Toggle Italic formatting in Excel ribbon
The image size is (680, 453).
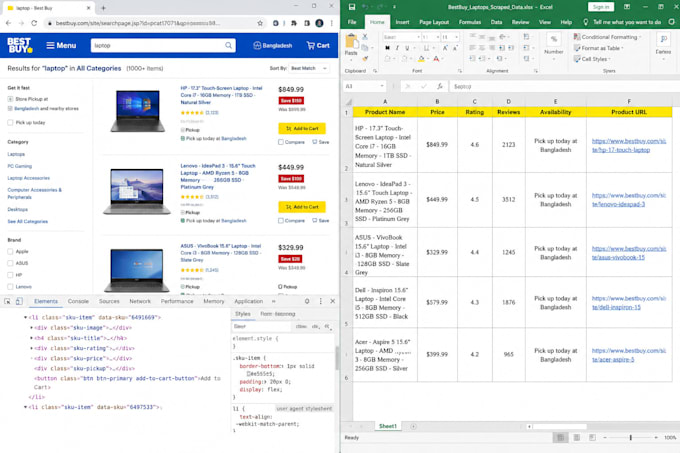pyautogui.click(x=397, y=48)
